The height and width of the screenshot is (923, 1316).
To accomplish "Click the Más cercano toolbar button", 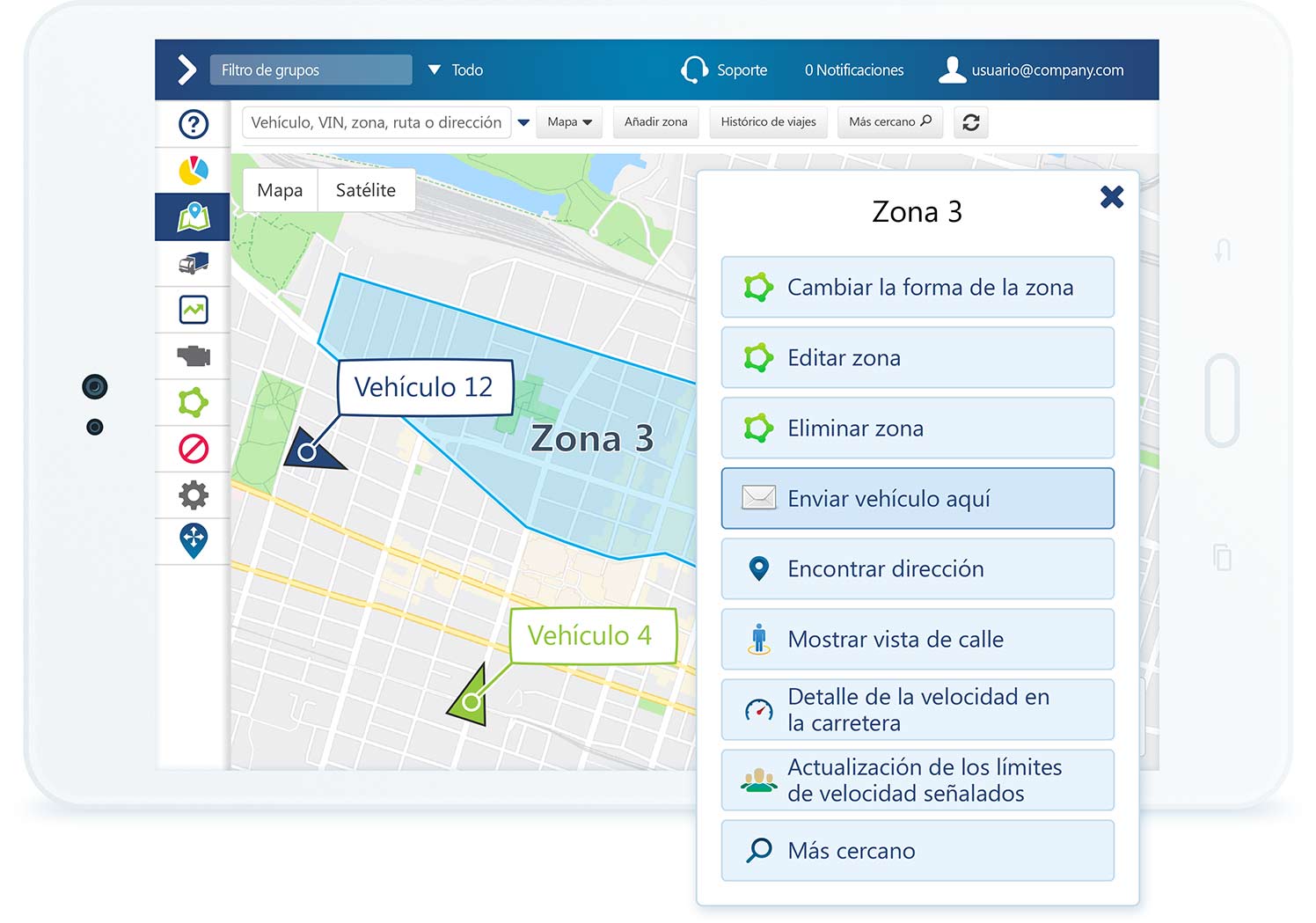I will coord(890,122).
